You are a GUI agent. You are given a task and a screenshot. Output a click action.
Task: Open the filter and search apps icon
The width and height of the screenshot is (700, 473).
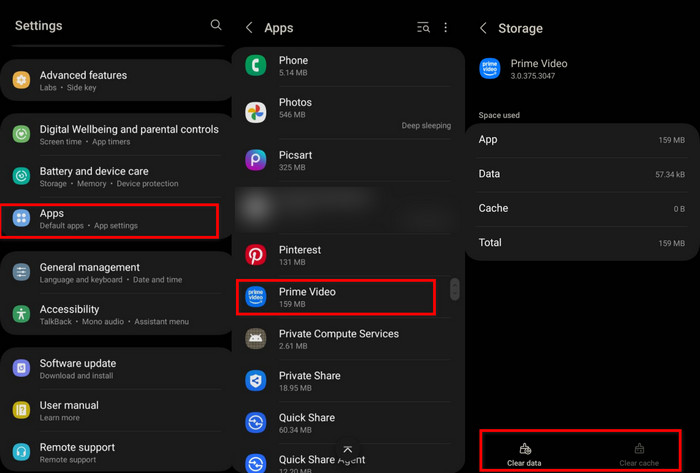423,28
